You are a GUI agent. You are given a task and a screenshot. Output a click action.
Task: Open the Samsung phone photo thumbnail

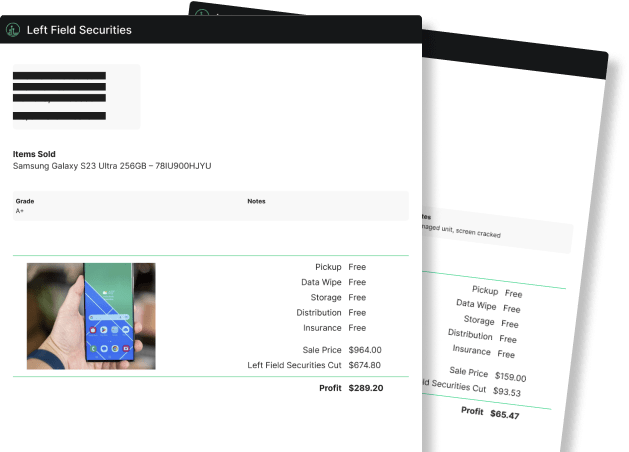click(x=90, y=316)
